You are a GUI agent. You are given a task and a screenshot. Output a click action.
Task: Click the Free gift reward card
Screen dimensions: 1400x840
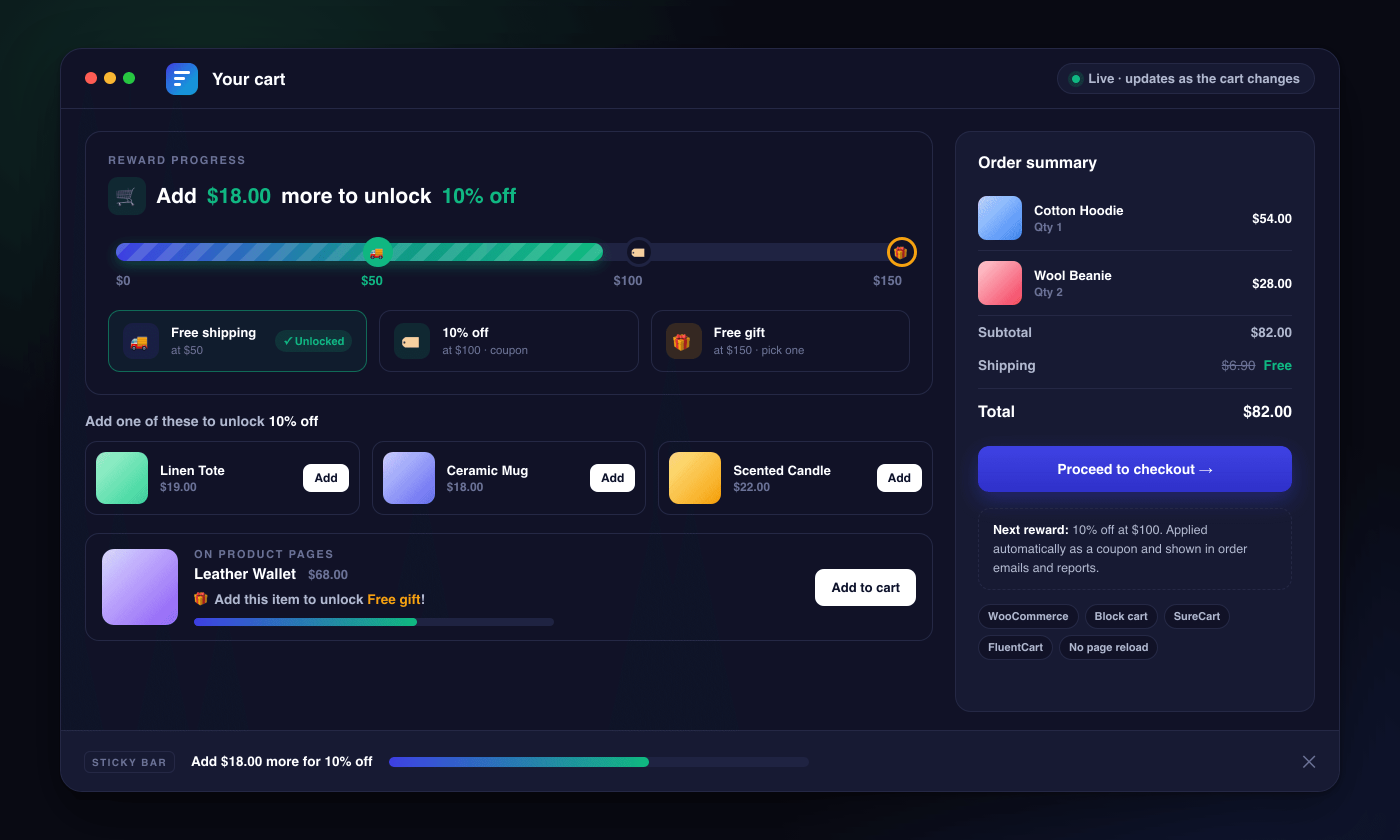780,341
